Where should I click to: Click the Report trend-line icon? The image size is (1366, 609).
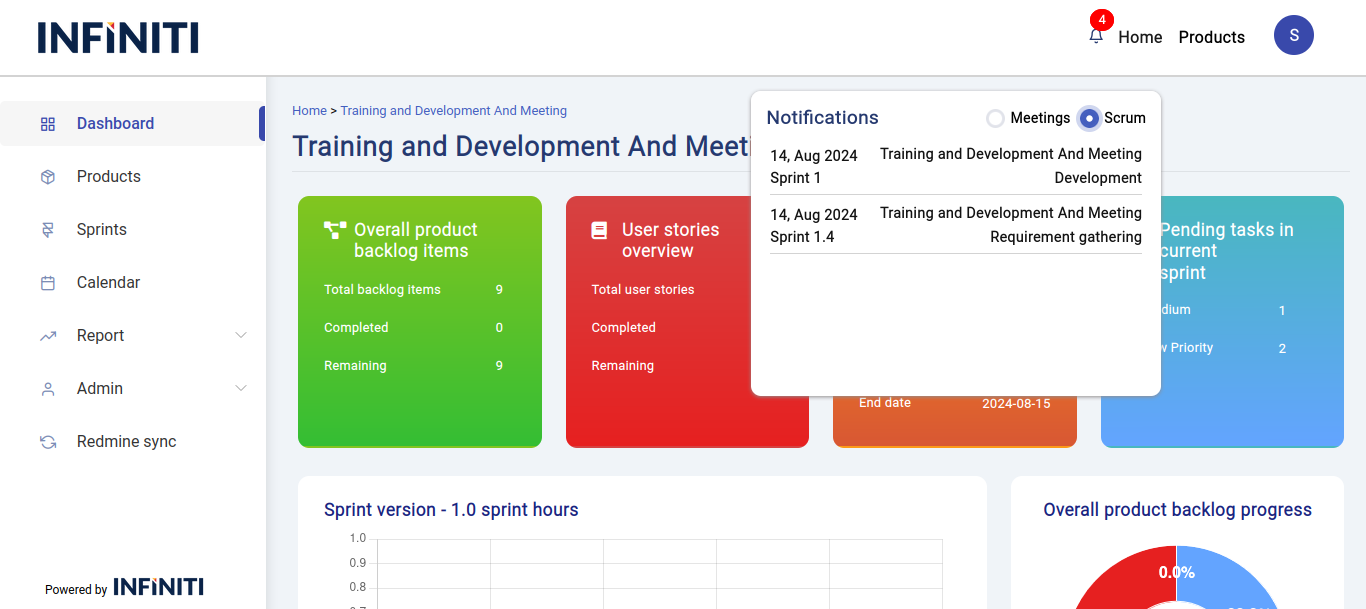click(x=48, y=336)
